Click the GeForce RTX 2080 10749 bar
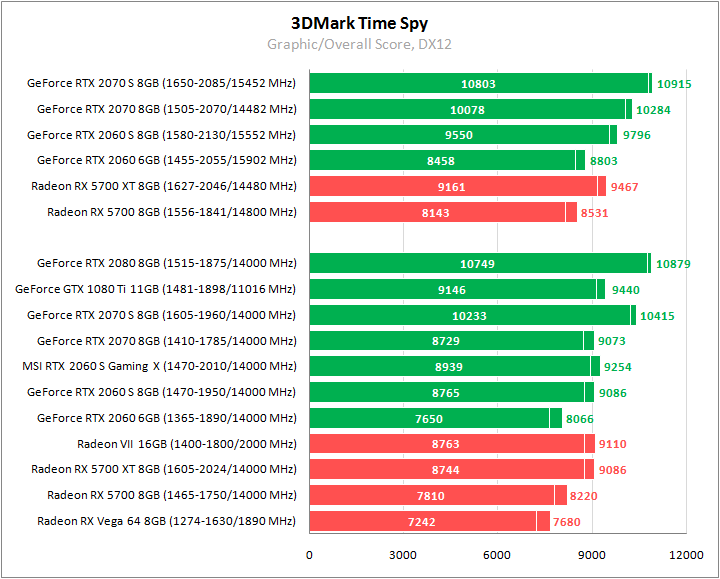720x579 pixels. [x=478, y=263]
